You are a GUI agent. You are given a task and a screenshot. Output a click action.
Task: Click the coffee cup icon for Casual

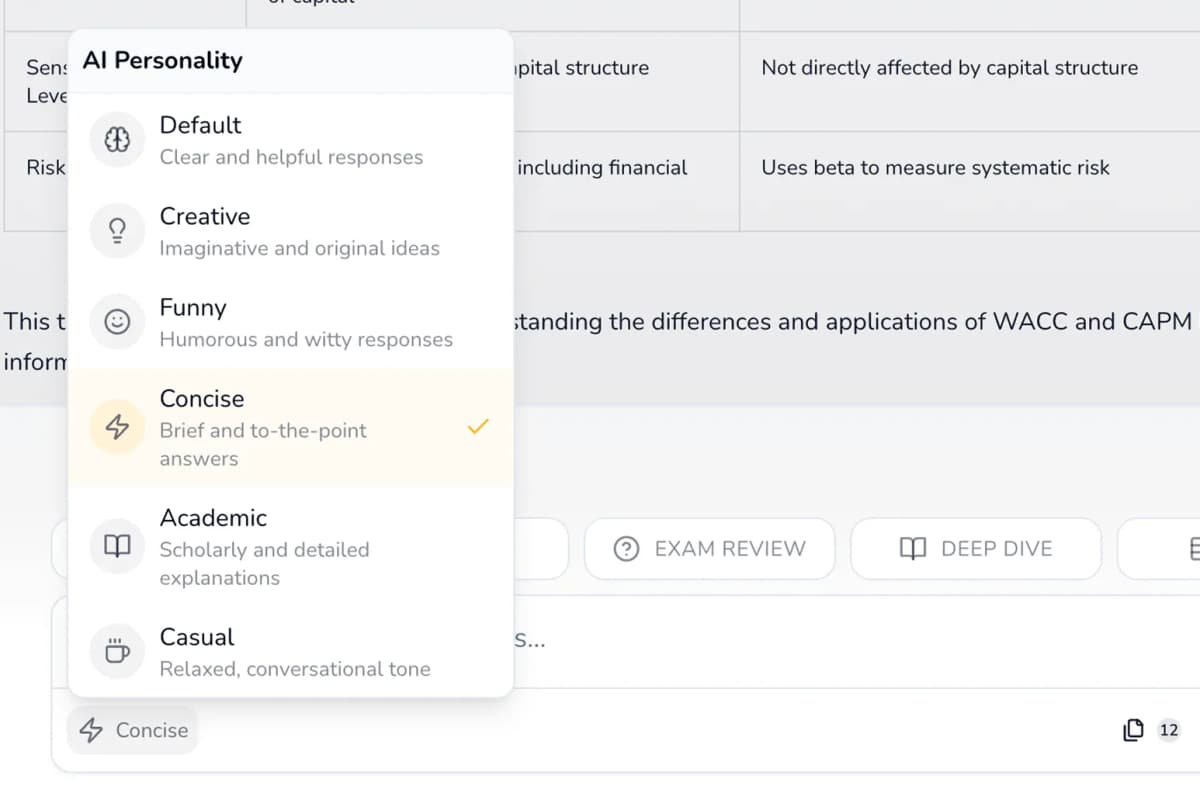point(117,651)
